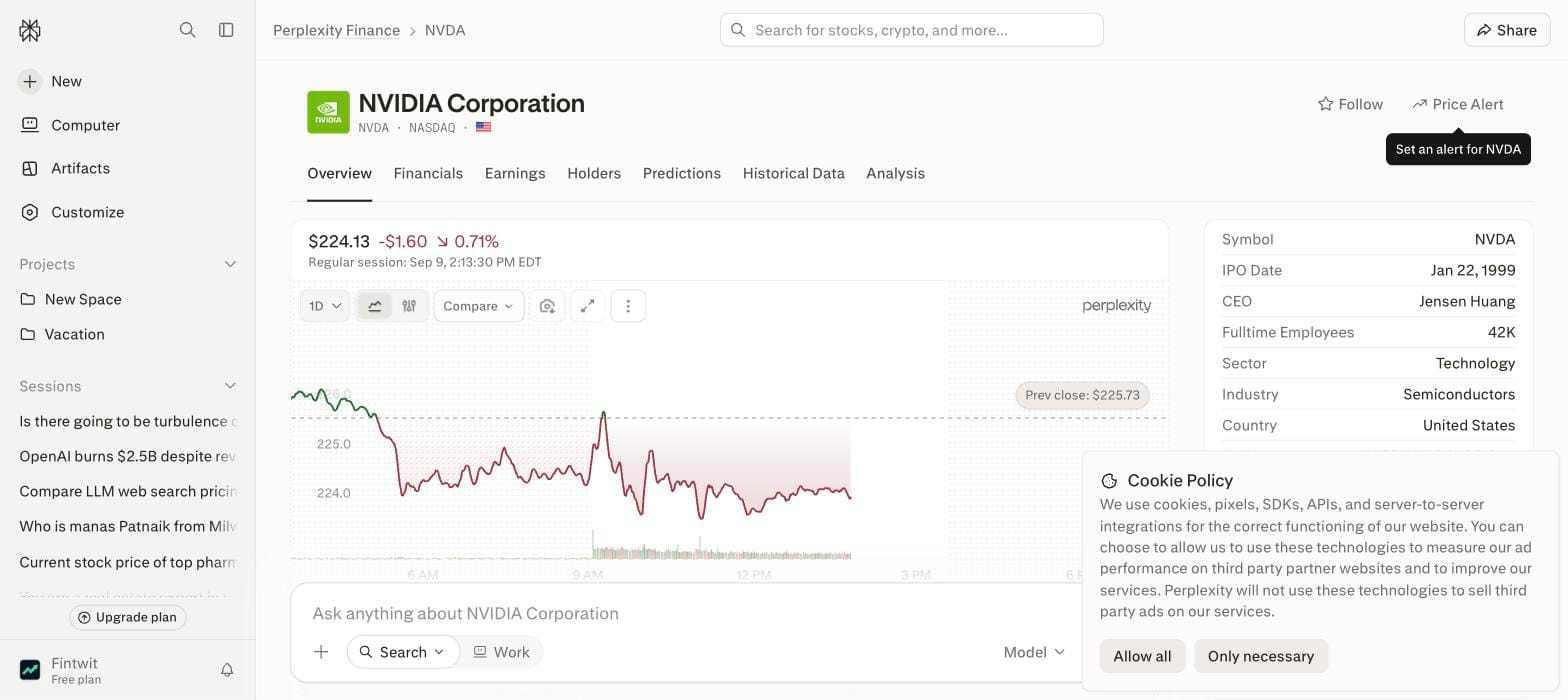The height and width of the screenshot is (700, 1568).
Task: Collapse the sidebar panel icon
Action: (226, 30)
